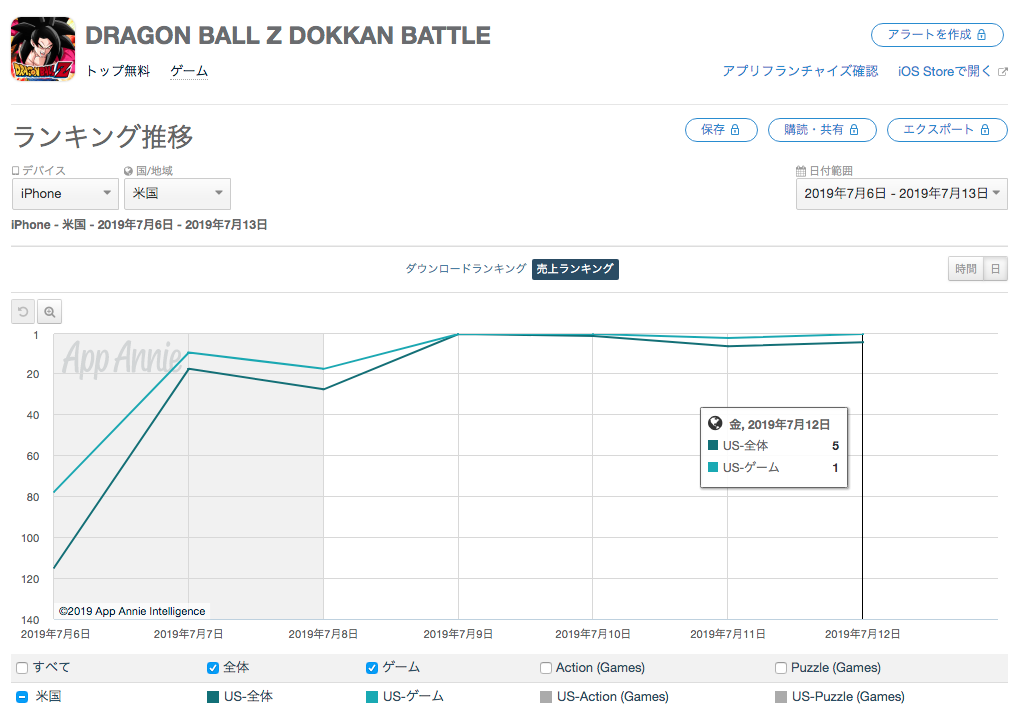The image size is (1015, 713).
Task: Toggle the すべて checkbox
Action: (22, 668)
